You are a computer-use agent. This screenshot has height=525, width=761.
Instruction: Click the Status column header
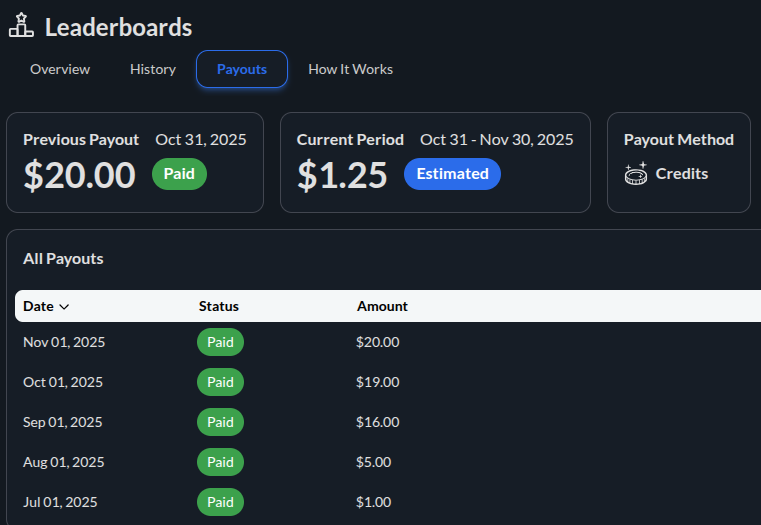tap(219, 306)
